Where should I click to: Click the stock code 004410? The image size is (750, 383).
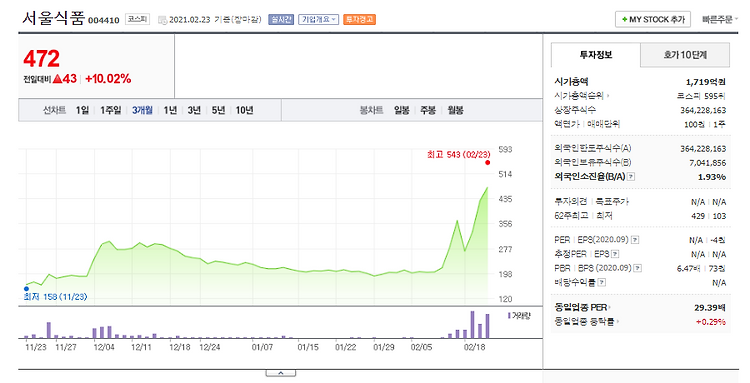coord(104,21)
